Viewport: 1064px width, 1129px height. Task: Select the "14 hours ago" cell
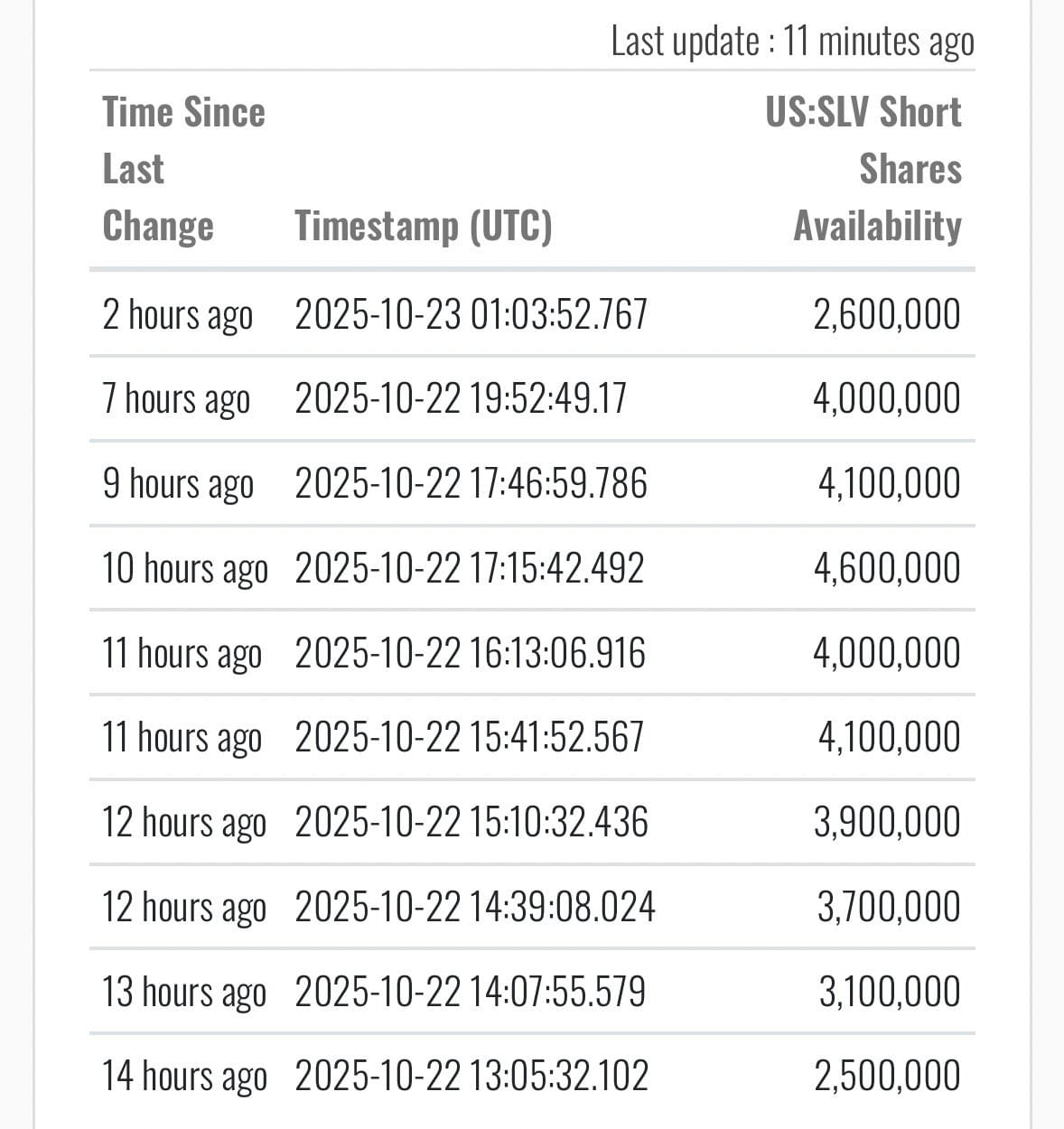click(184, 1076)
